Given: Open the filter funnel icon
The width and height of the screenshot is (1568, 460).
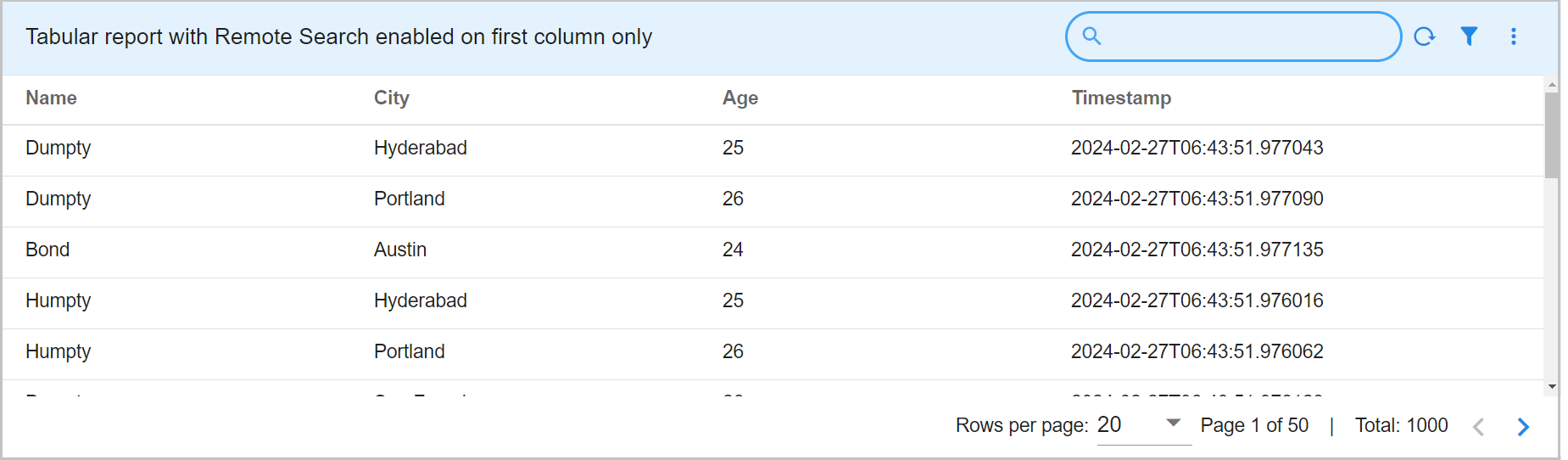Looking at the screenshot, I should coord(1469,36).
